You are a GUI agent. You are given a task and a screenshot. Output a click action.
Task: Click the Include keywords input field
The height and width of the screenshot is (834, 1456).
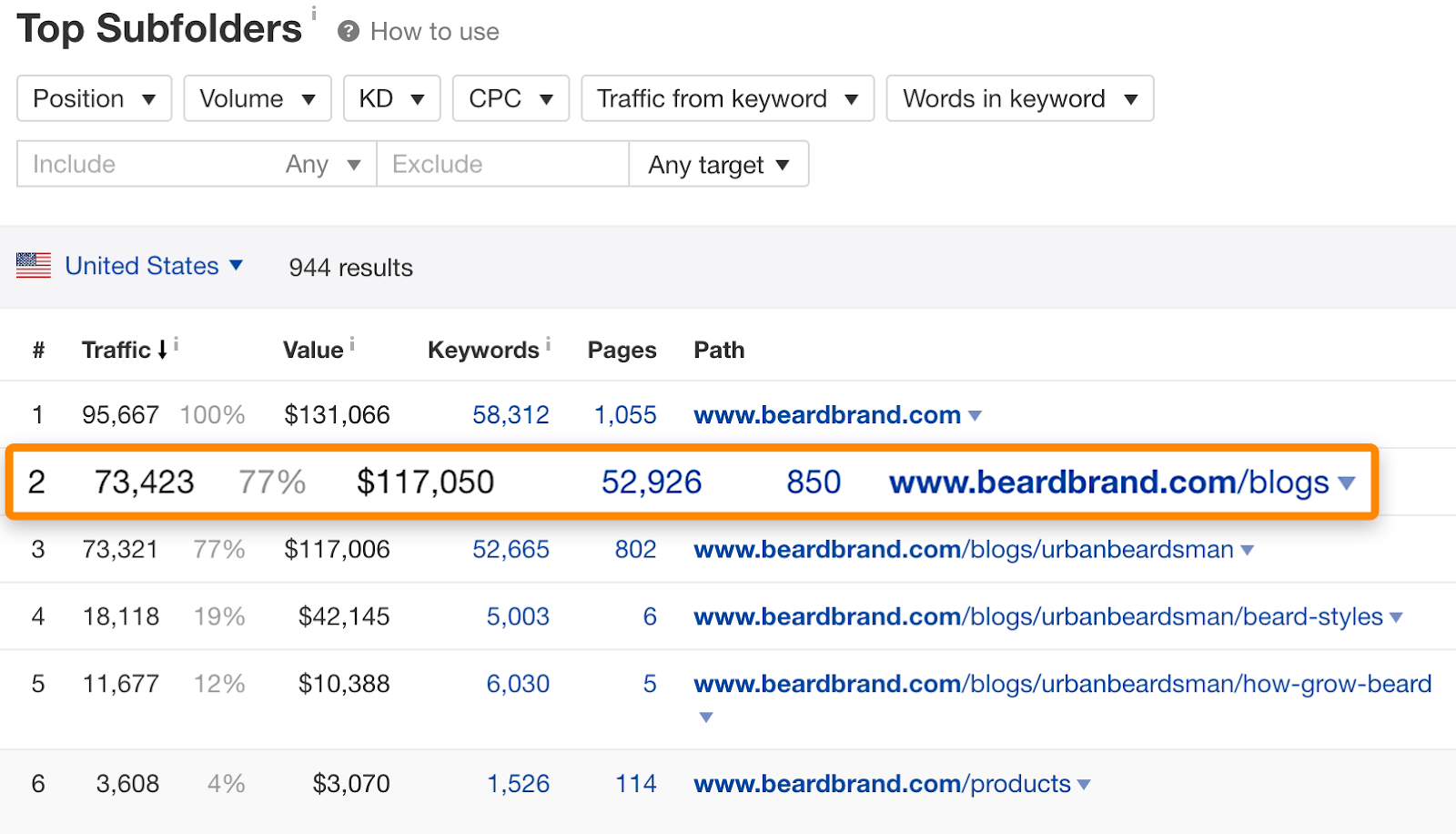pos(146,164)
